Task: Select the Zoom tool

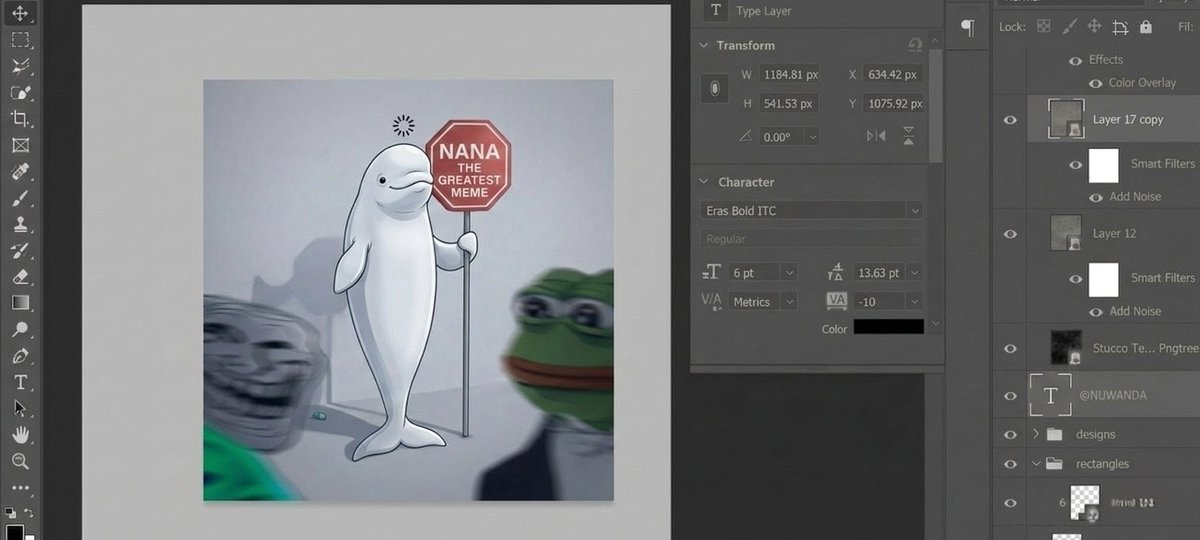Action: [20, 460]
